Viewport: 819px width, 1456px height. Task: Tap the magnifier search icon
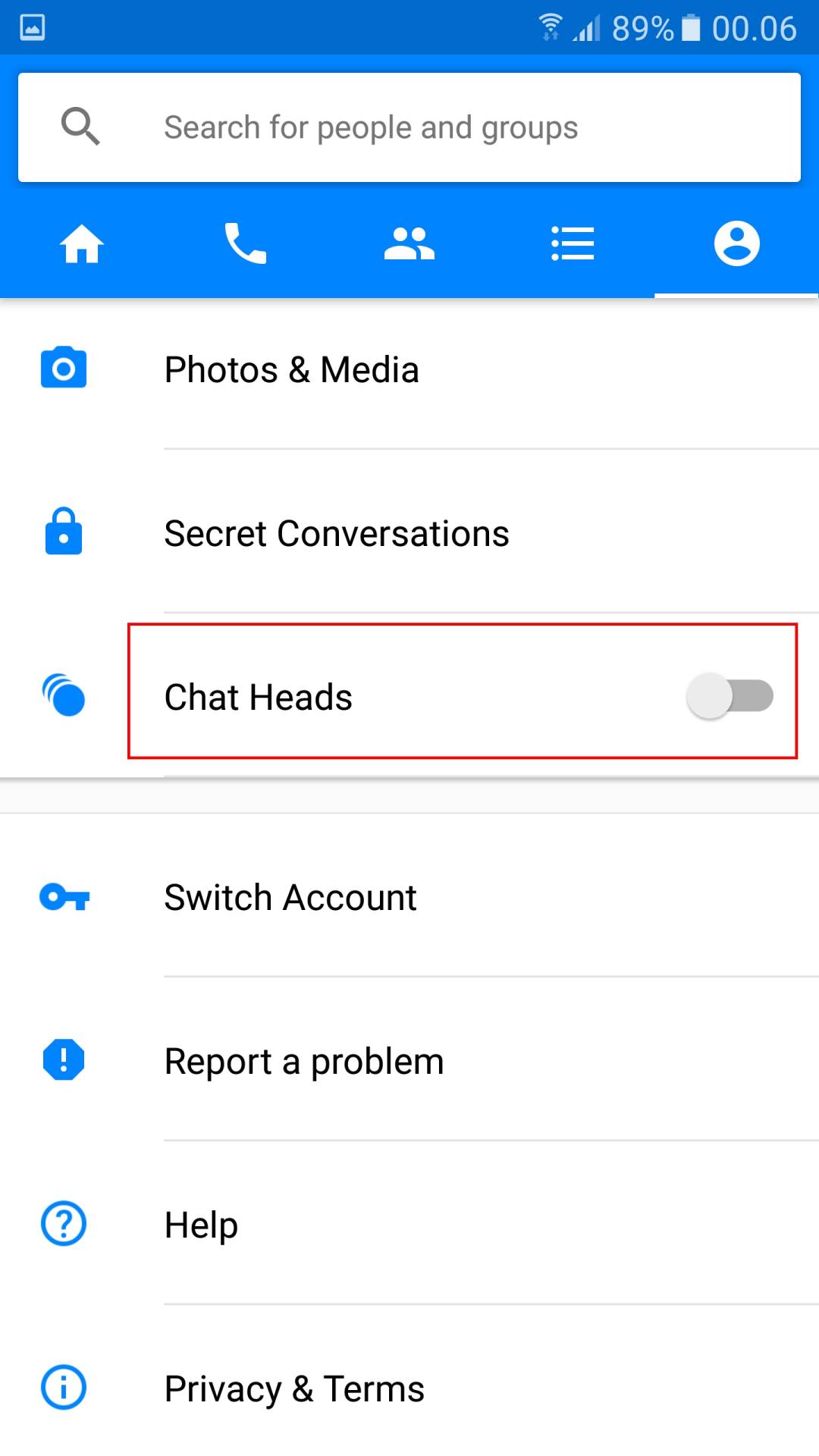click(x=80, y=126)
